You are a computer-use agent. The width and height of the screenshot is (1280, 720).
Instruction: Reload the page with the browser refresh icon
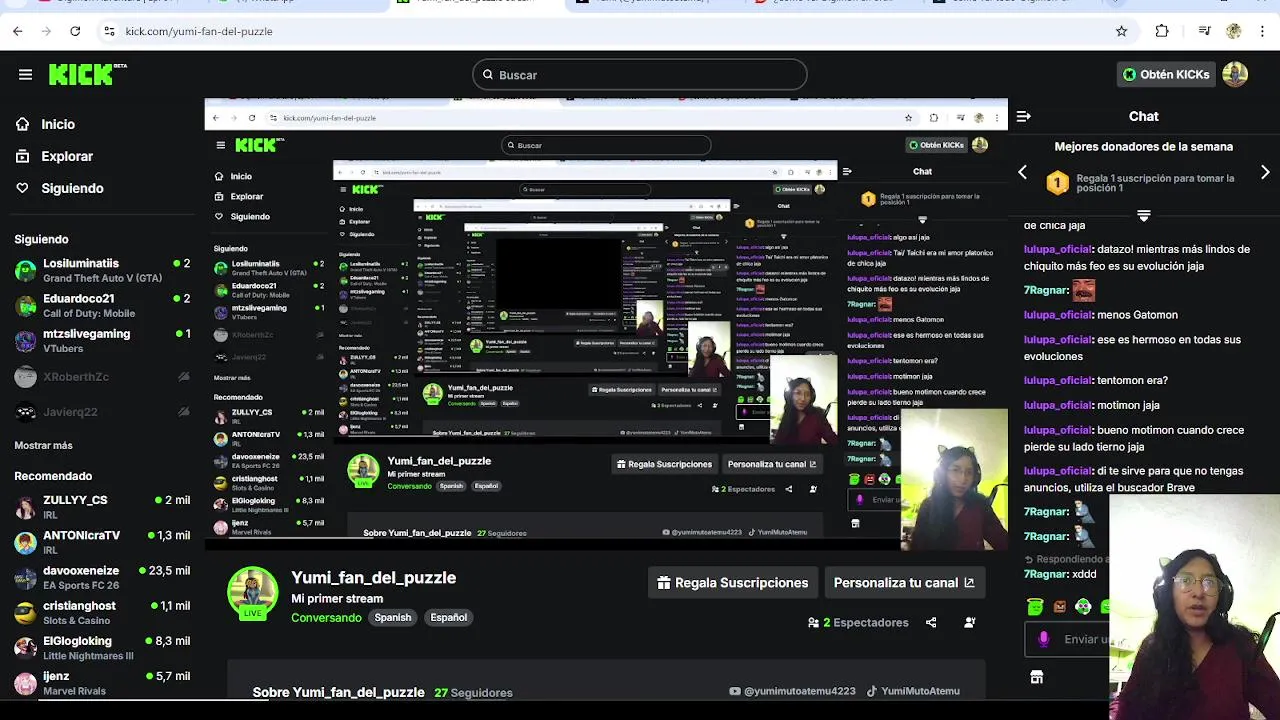click(75, 31)
